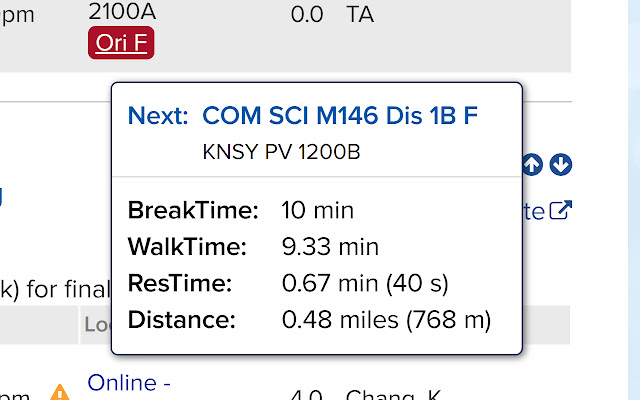
Task: Click the orange warning triangle icon
Action: (x=60, y=392)
